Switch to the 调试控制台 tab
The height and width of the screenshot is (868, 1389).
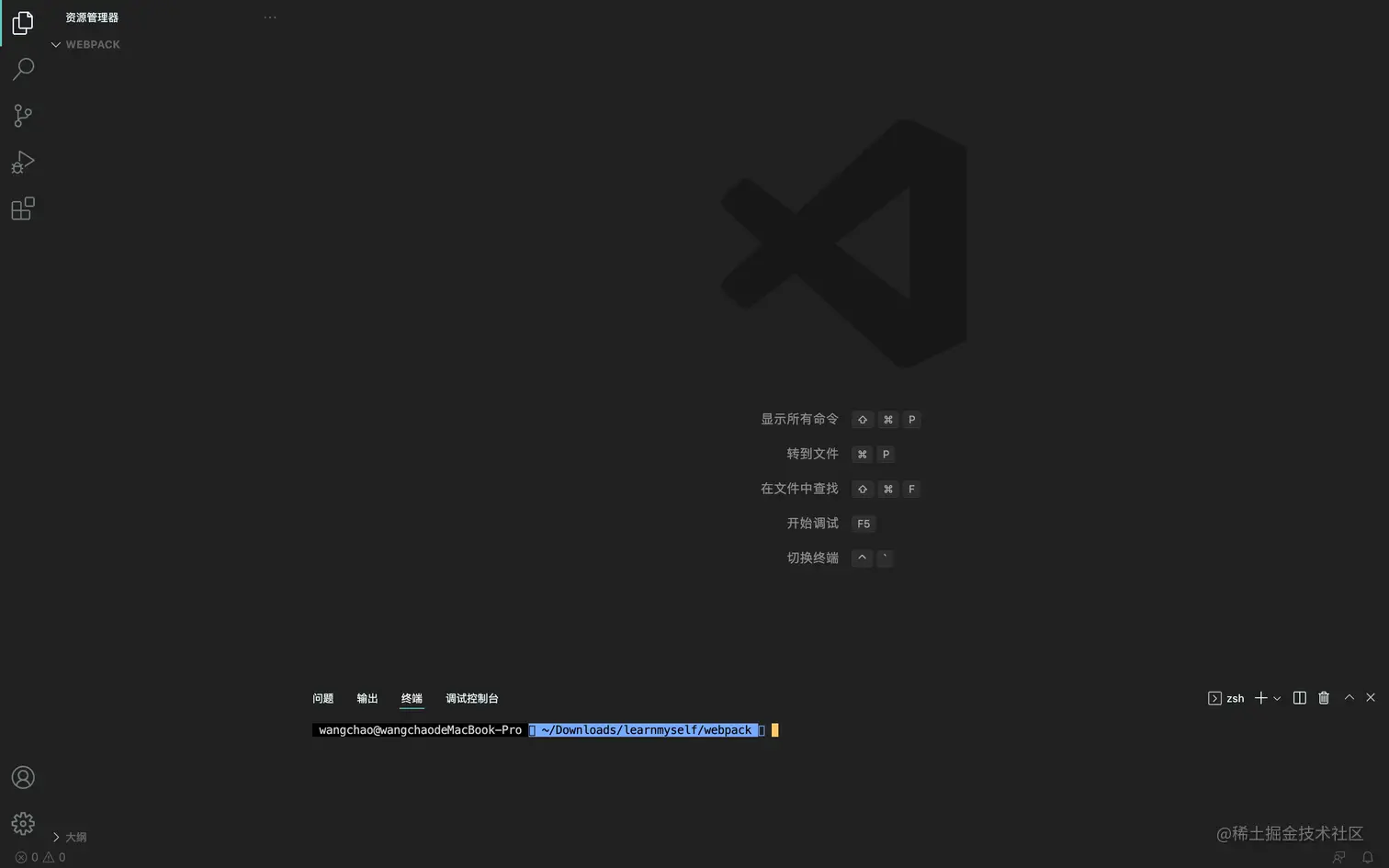pos(472,699)
